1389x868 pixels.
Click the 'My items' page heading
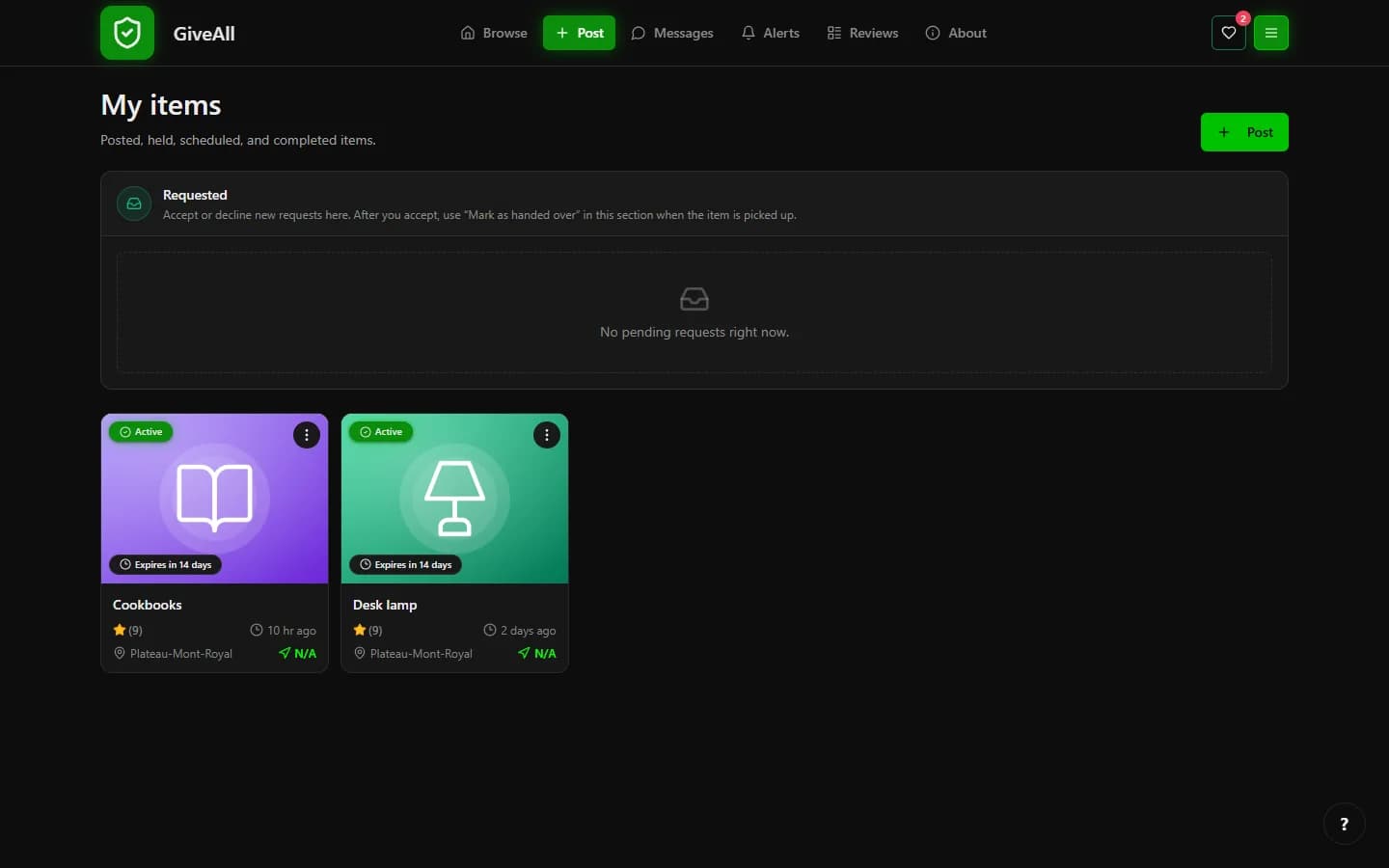(161, 105)
